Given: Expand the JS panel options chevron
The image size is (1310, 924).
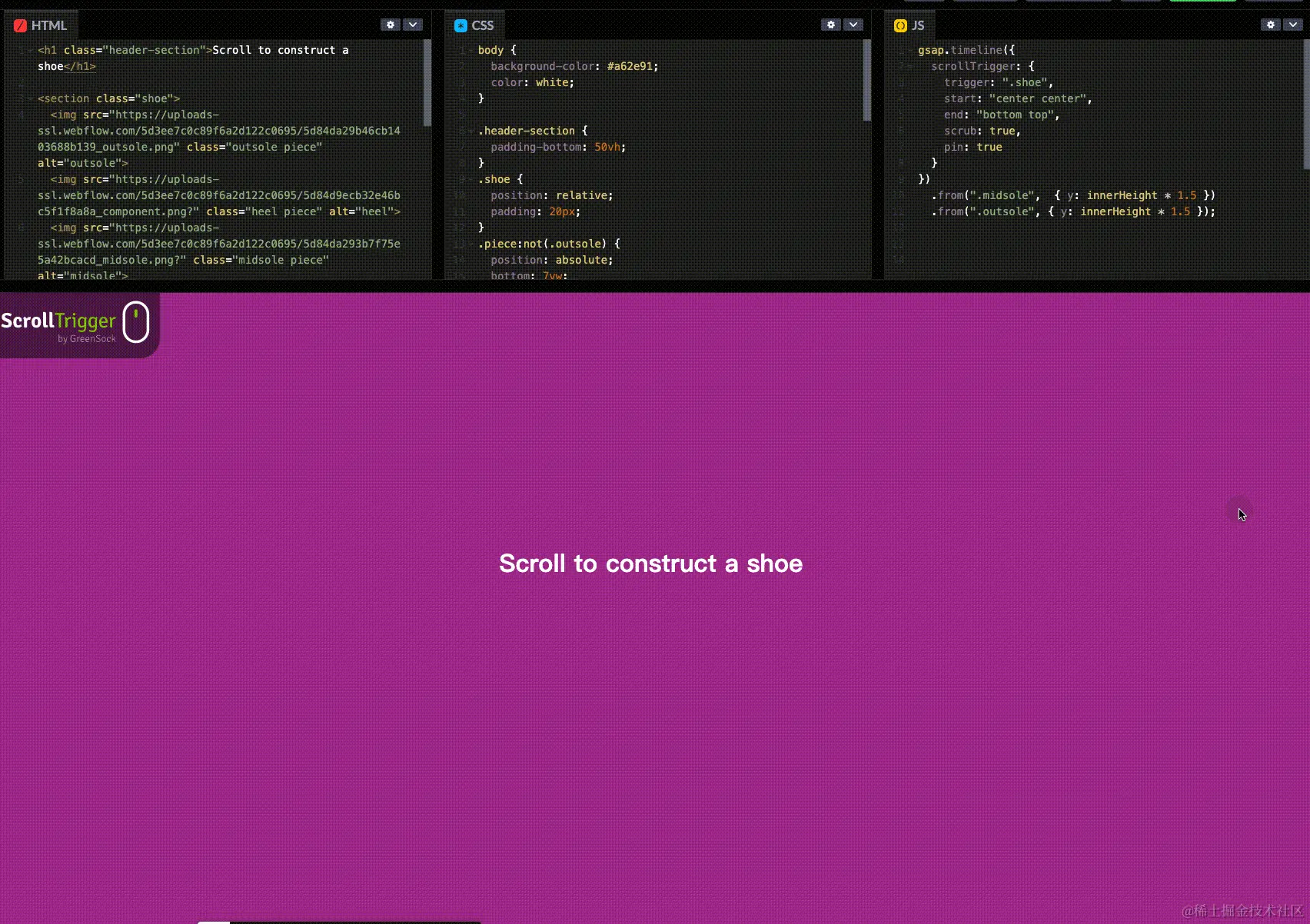Looking at the screenshot, I should [x=1292, y=24].
